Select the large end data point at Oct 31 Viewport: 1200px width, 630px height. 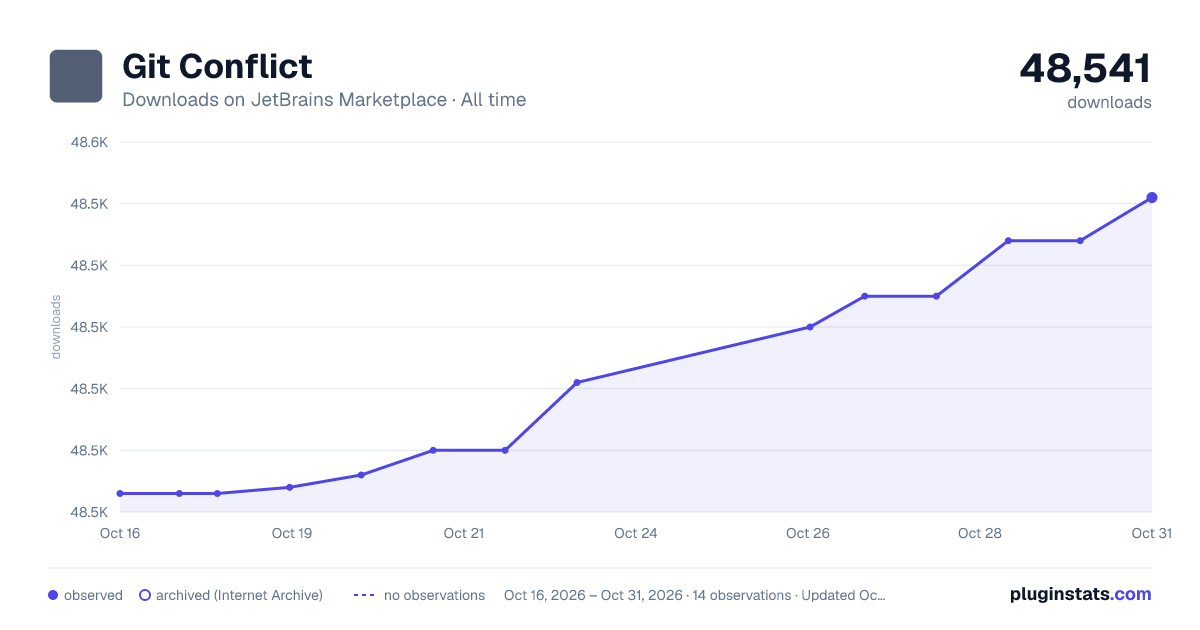[1152, 197]
